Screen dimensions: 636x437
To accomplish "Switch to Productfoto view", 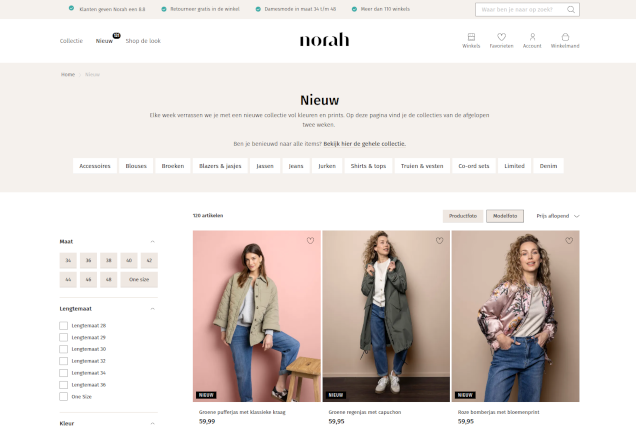I will click(463, 216).
